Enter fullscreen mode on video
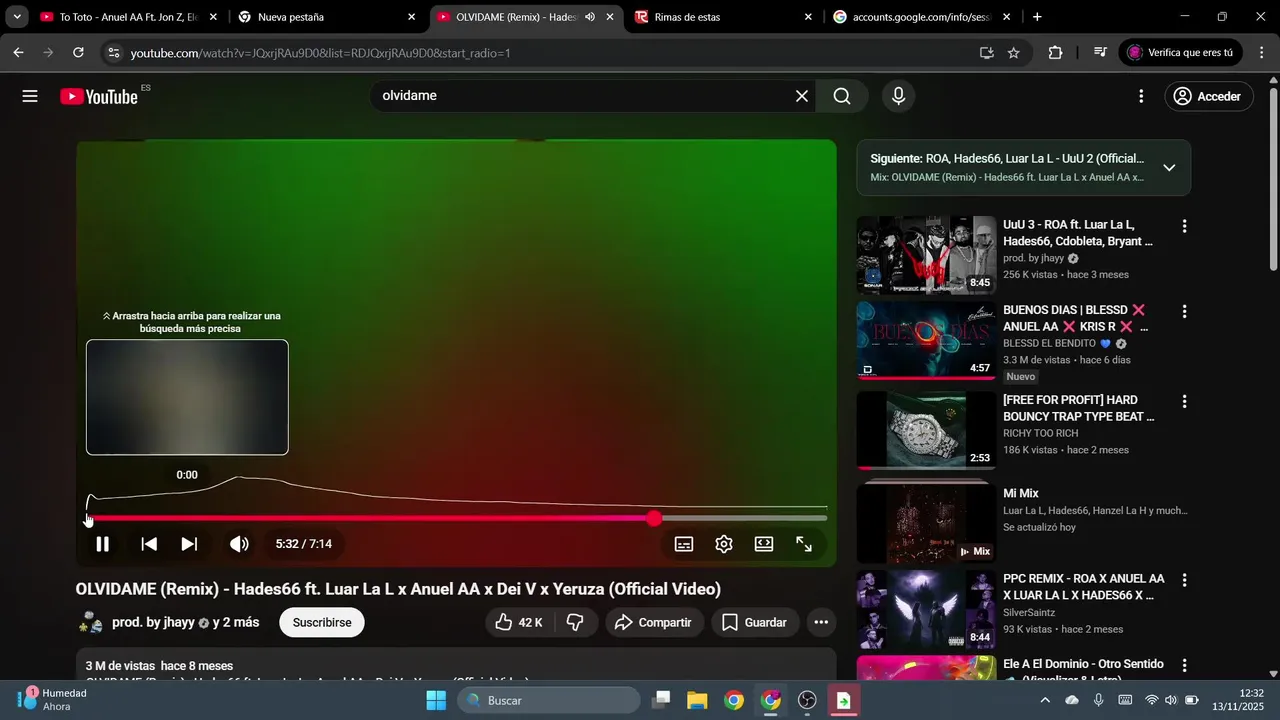 pos(804,544)
